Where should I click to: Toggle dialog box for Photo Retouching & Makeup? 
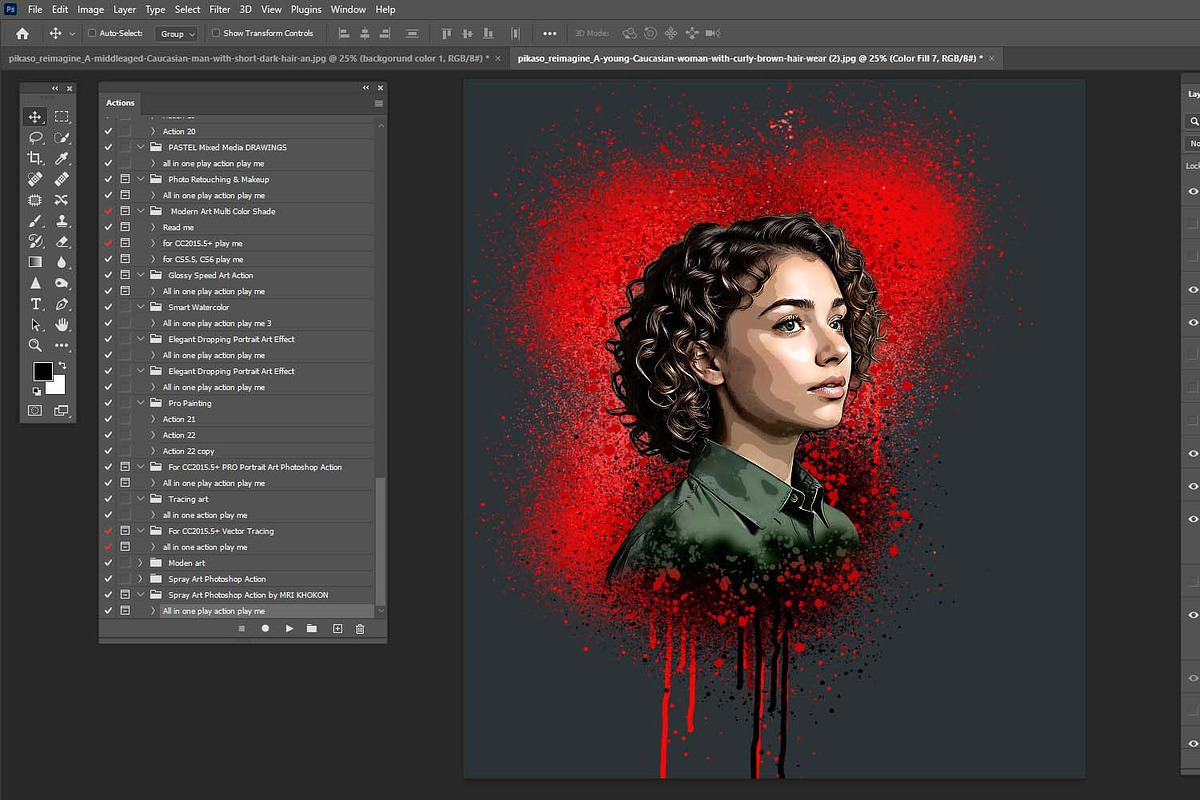coord(125,179)
